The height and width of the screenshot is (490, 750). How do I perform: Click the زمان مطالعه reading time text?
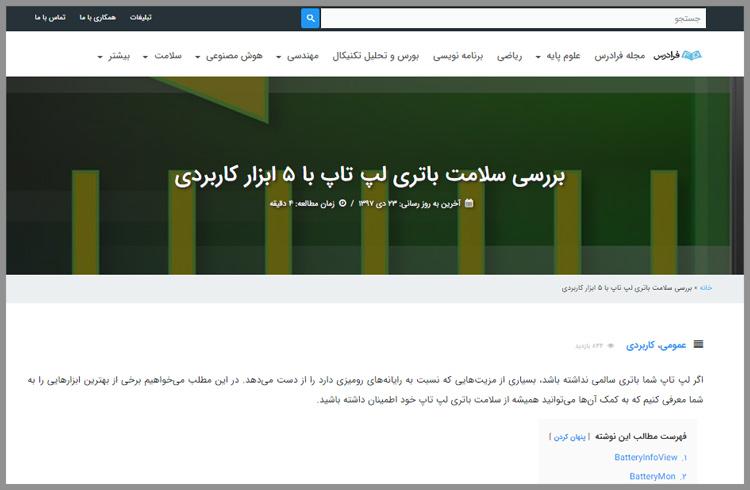click(302, 203)
